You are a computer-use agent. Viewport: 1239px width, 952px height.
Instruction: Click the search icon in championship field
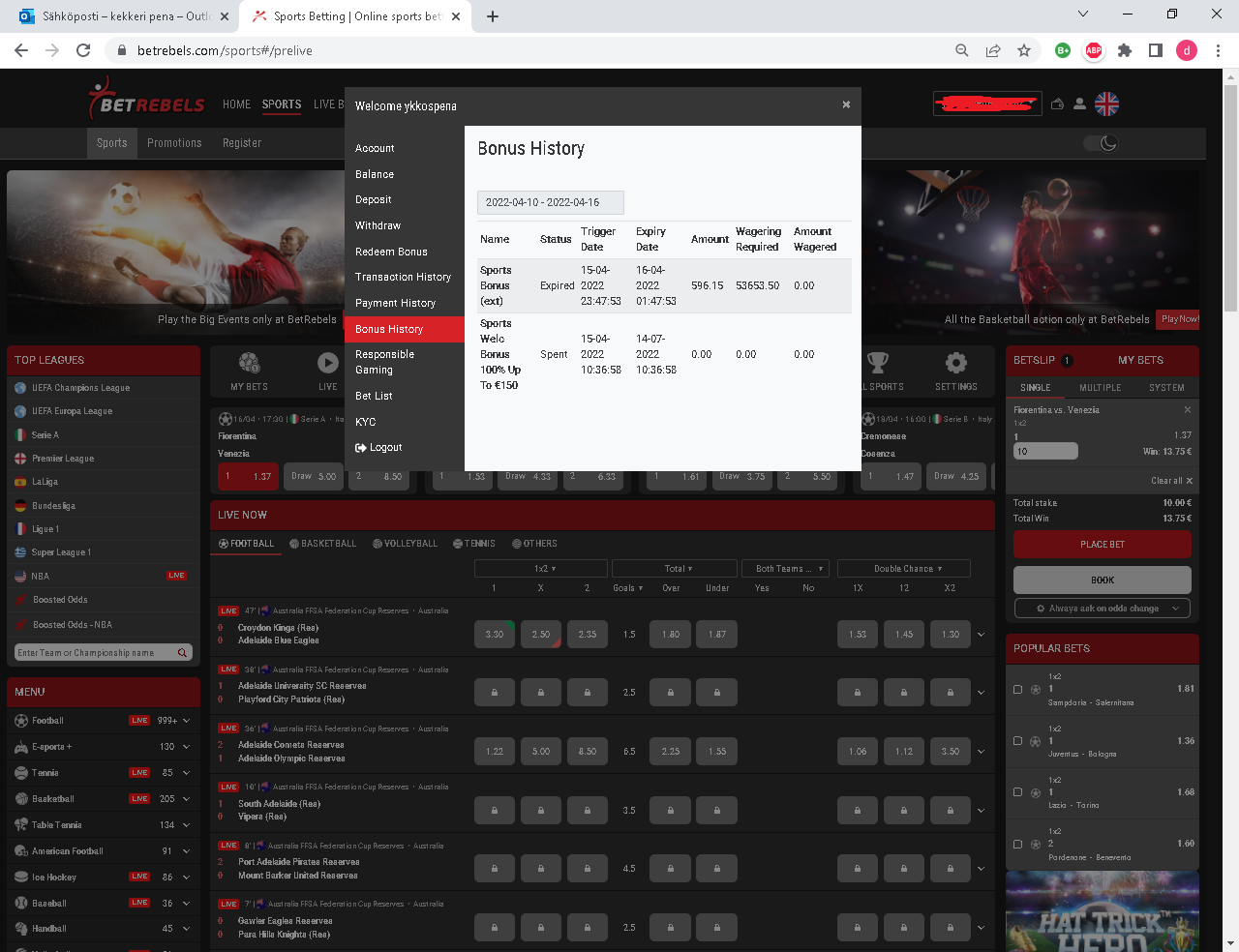pyautogui.click(x=182, y=653)
